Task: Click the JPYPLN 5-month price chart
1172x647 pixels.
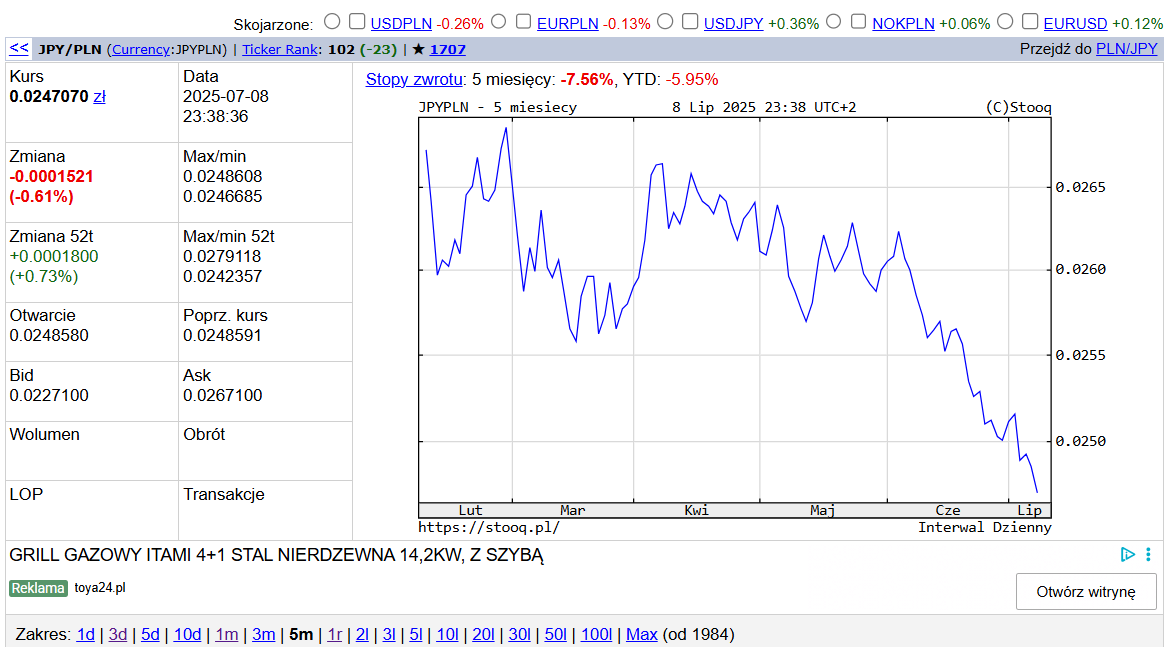Action: pos(735,318)
